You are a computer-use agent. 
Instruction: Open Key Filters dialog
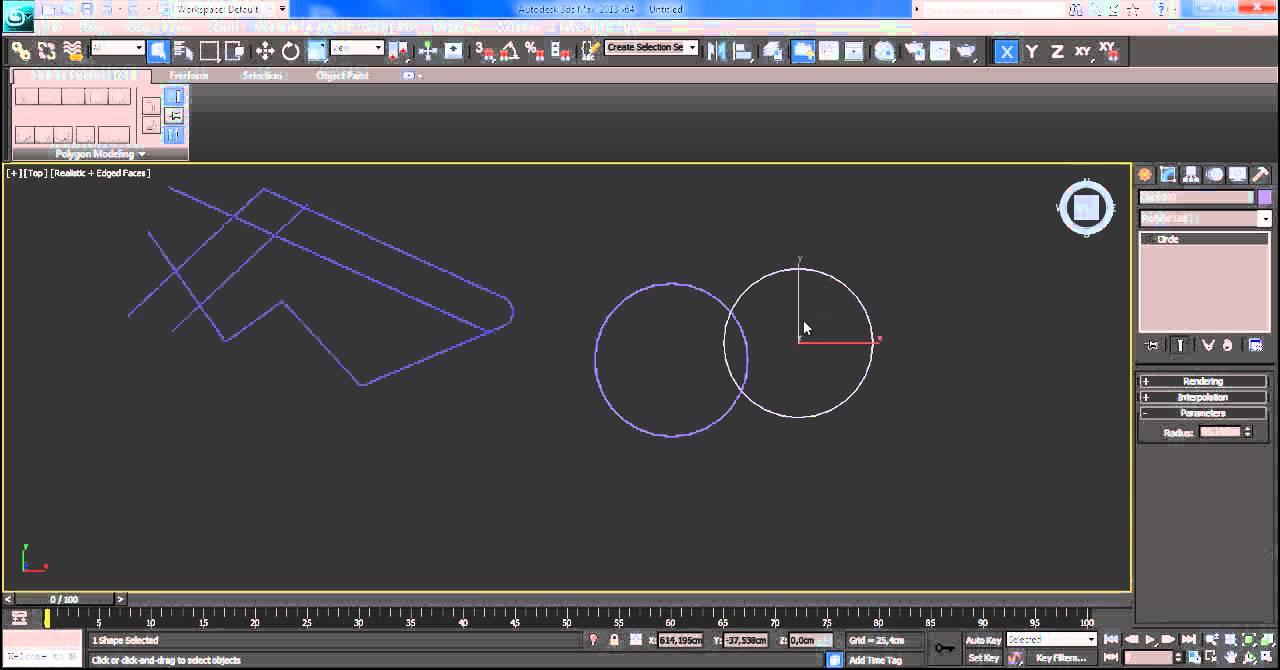1061,658
